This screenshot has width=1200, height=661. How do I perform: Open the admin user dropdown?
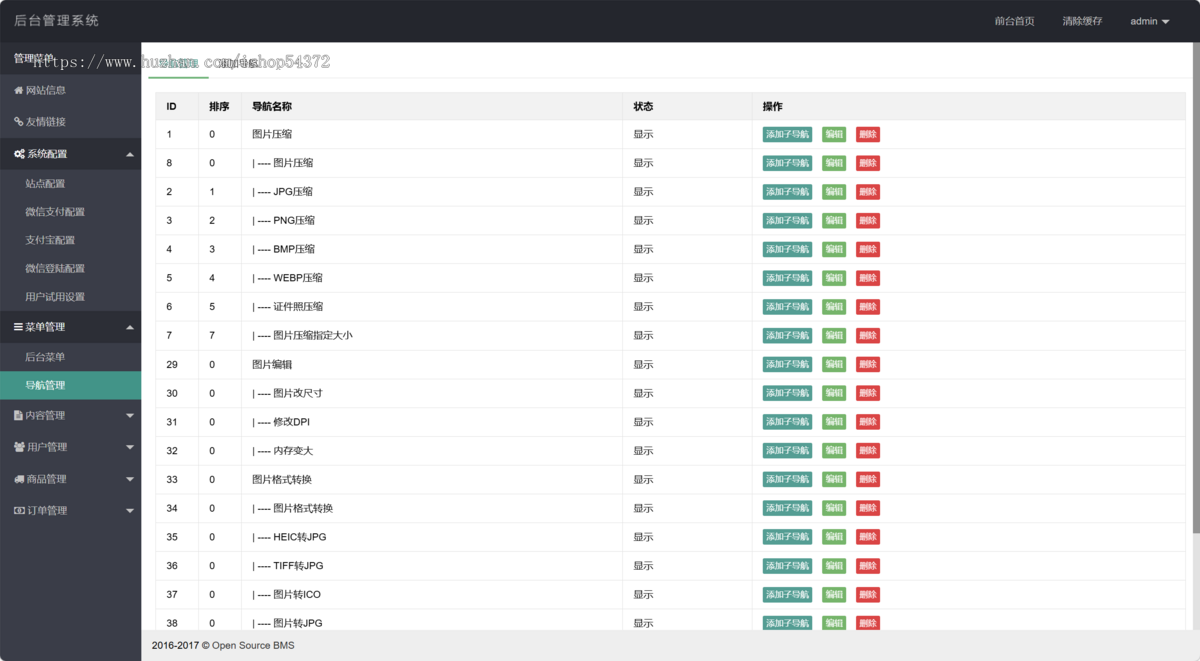pyautogui.click(x=1149, y=21)
